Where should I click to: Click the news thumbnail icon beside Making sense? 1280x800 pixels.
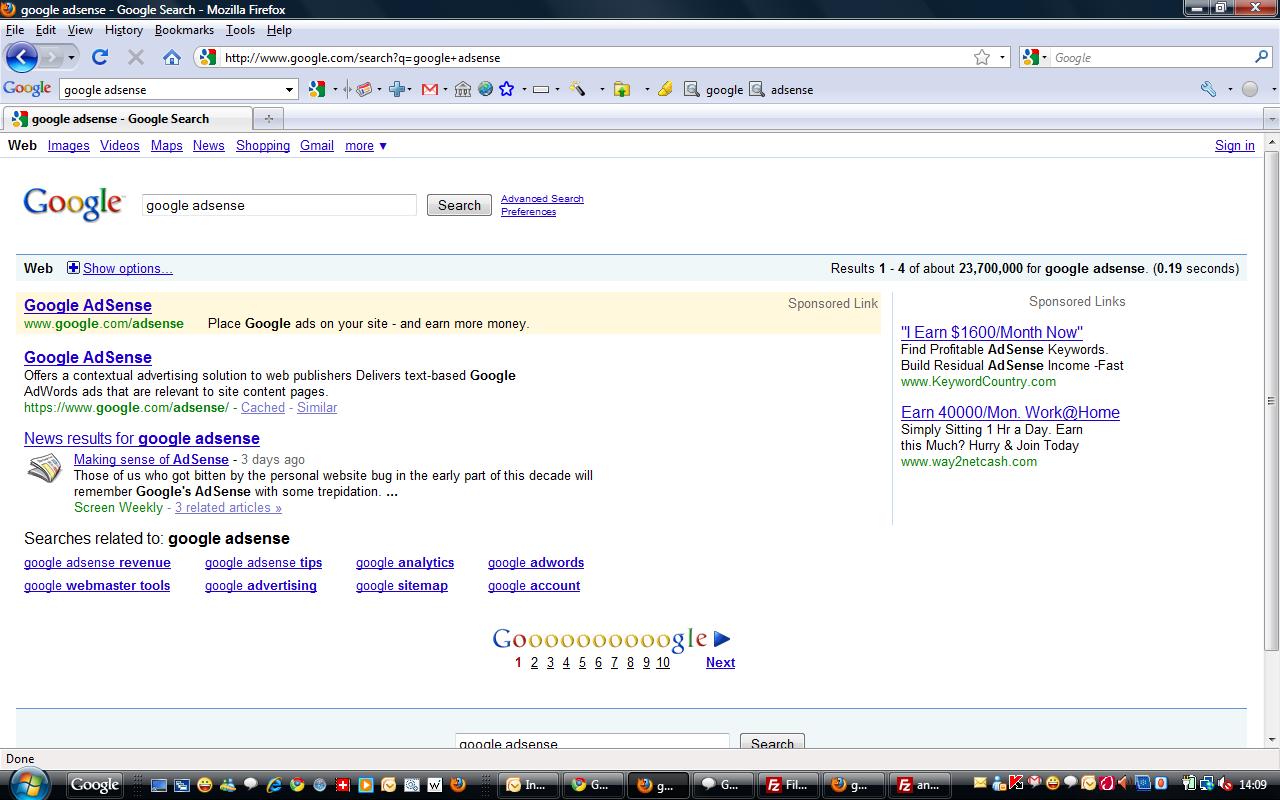[44, 468]
